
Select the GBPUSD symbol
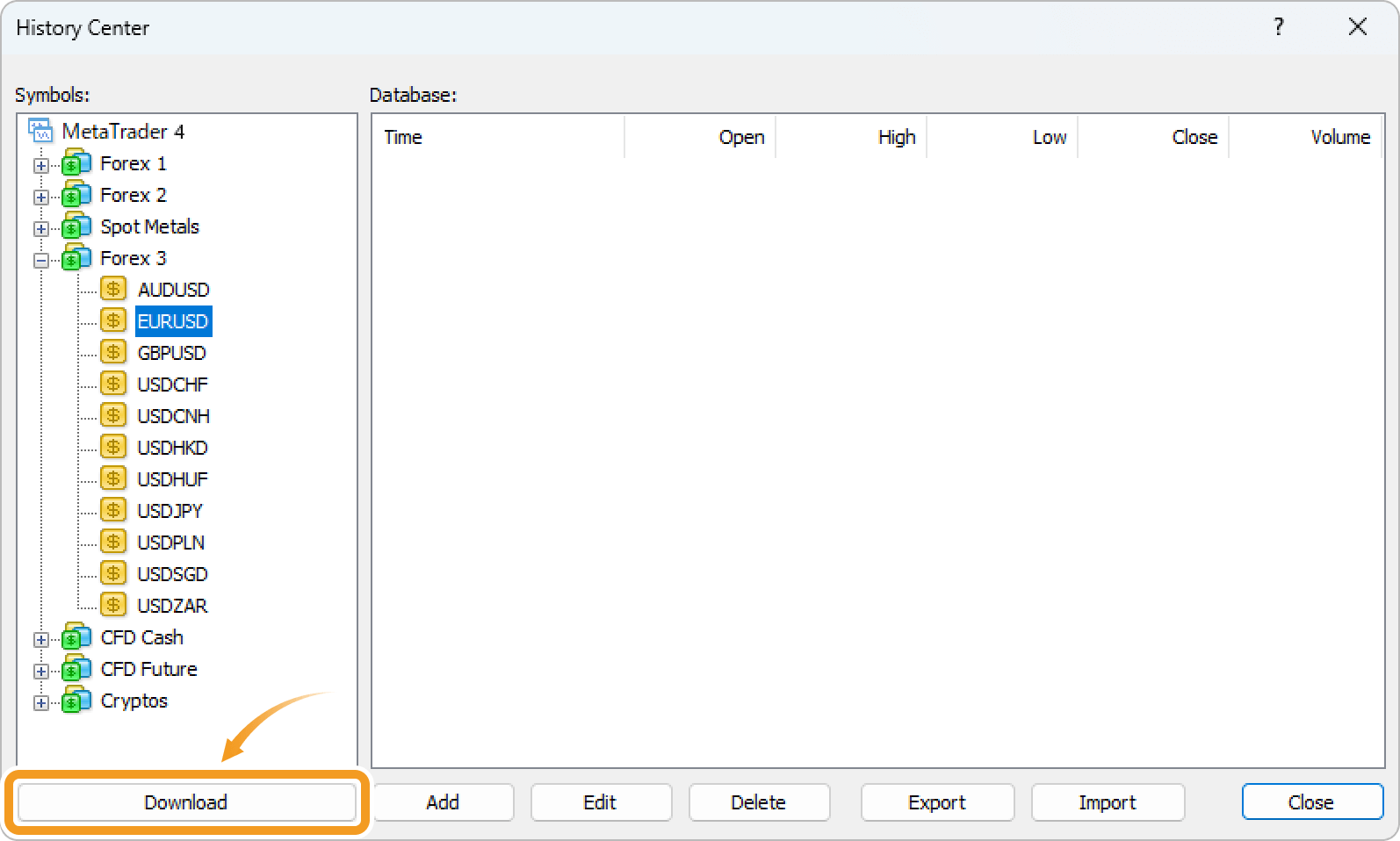click(x=172, y=353)
